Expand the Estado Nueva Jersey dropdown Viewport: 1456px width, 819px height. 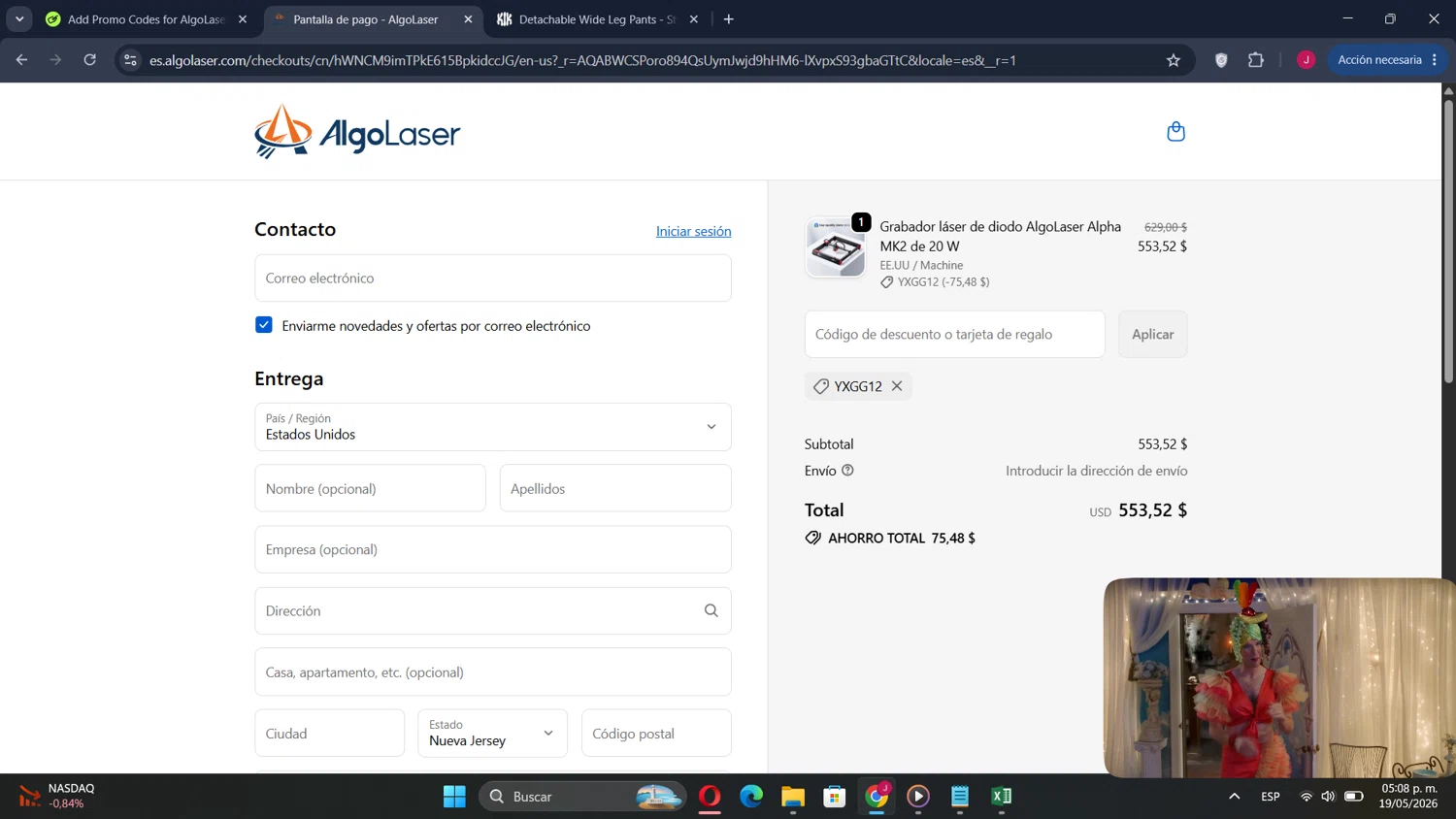(x=492, y=733)
